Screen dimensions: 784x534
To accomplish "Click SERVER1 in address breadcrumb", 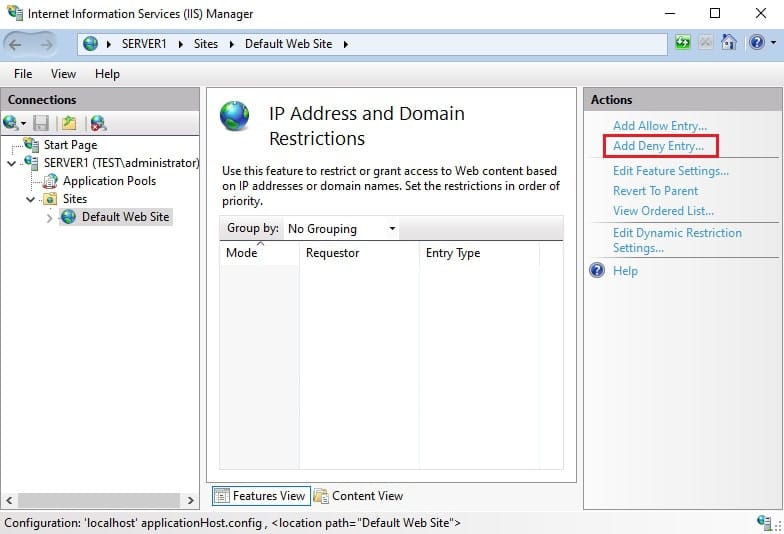I will pos(144,44).
